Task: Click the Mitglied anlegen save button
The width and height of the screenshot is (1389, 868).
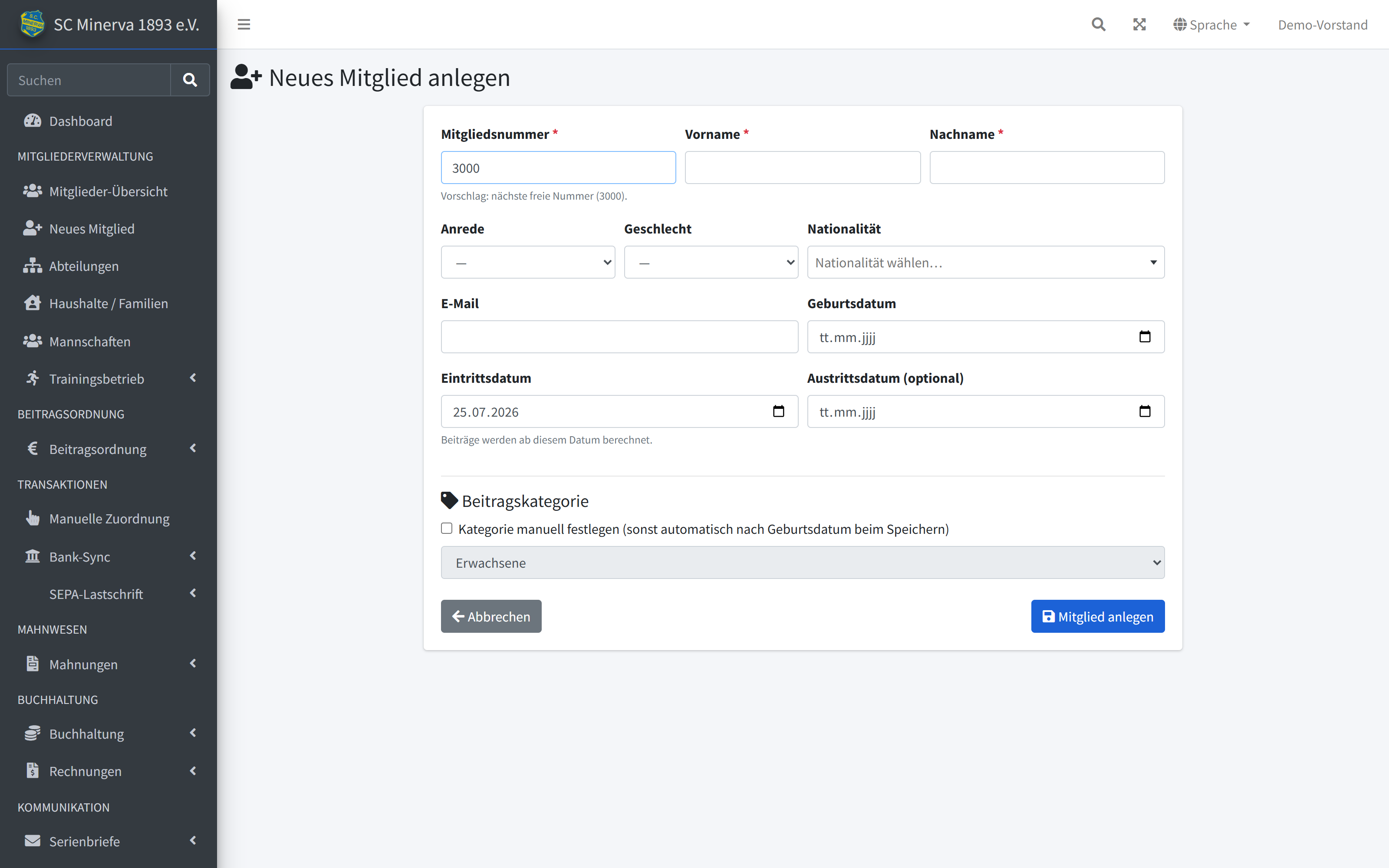Action: 1097,616
